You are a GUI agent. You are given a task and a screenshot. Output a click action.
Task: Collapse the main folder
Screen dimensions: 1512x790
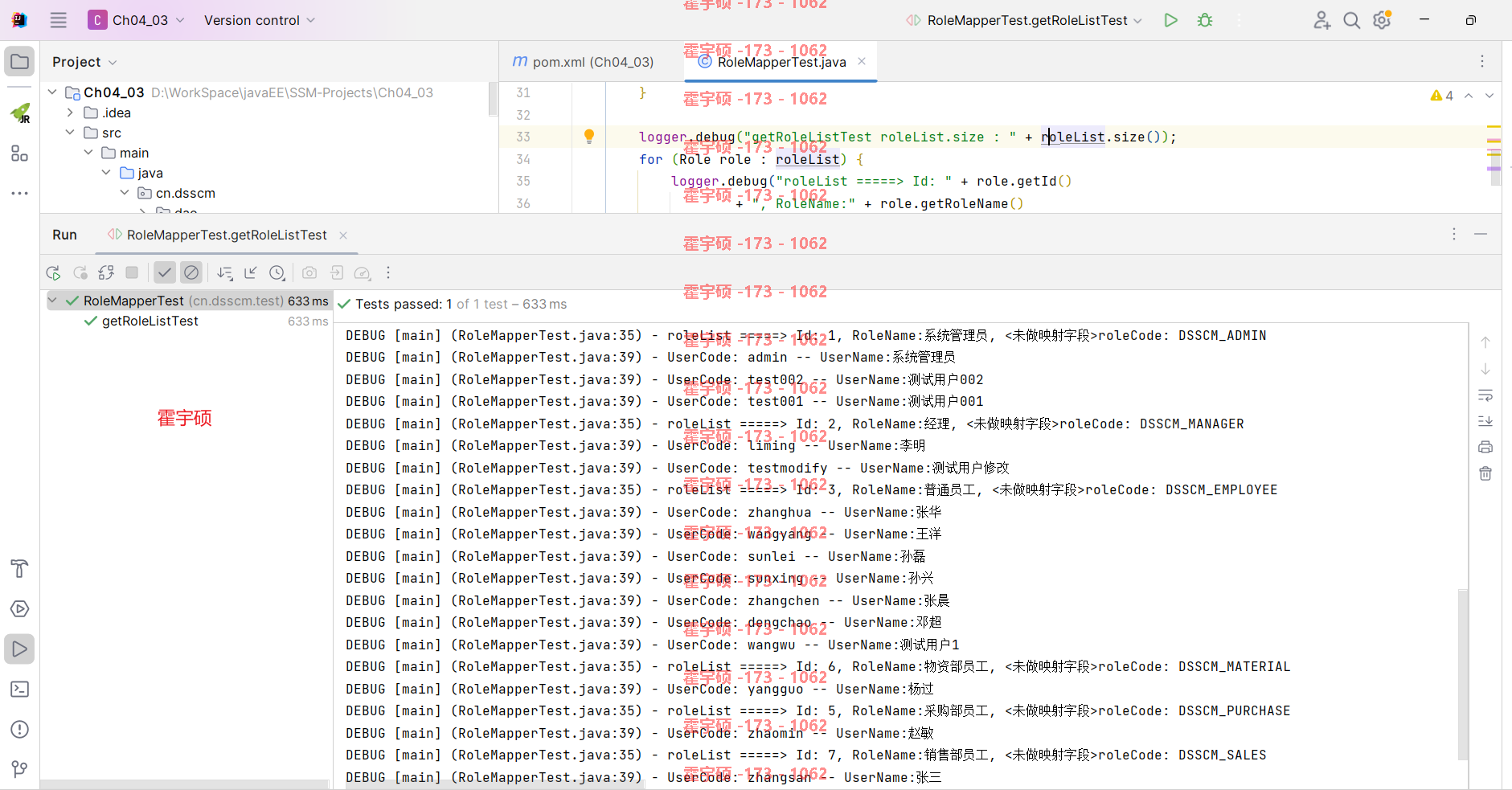click(x=88, y=153)
